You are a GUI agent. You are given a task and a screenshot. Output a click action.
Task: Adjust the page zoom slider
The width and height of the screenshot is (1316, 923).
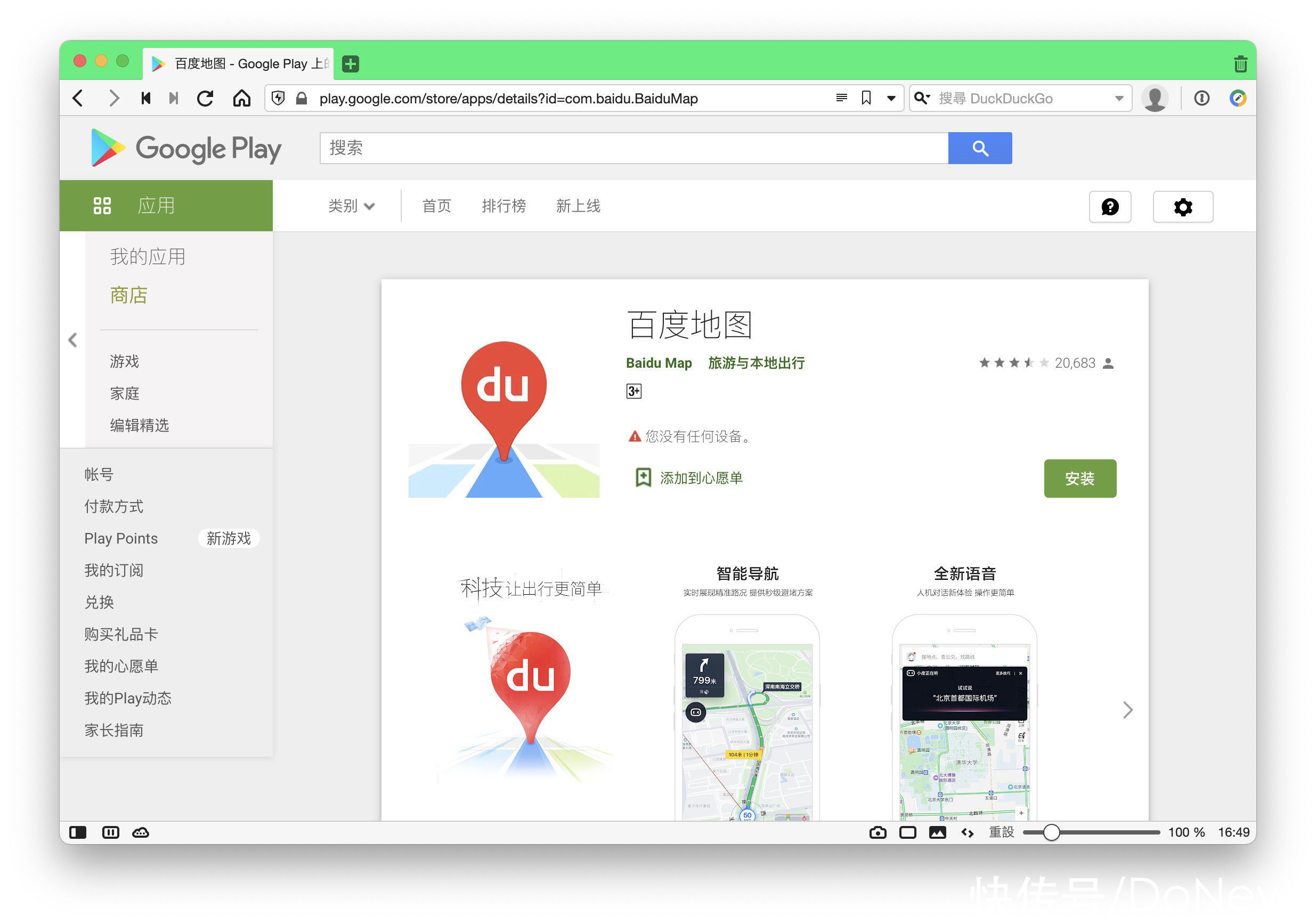point(1091,832)
